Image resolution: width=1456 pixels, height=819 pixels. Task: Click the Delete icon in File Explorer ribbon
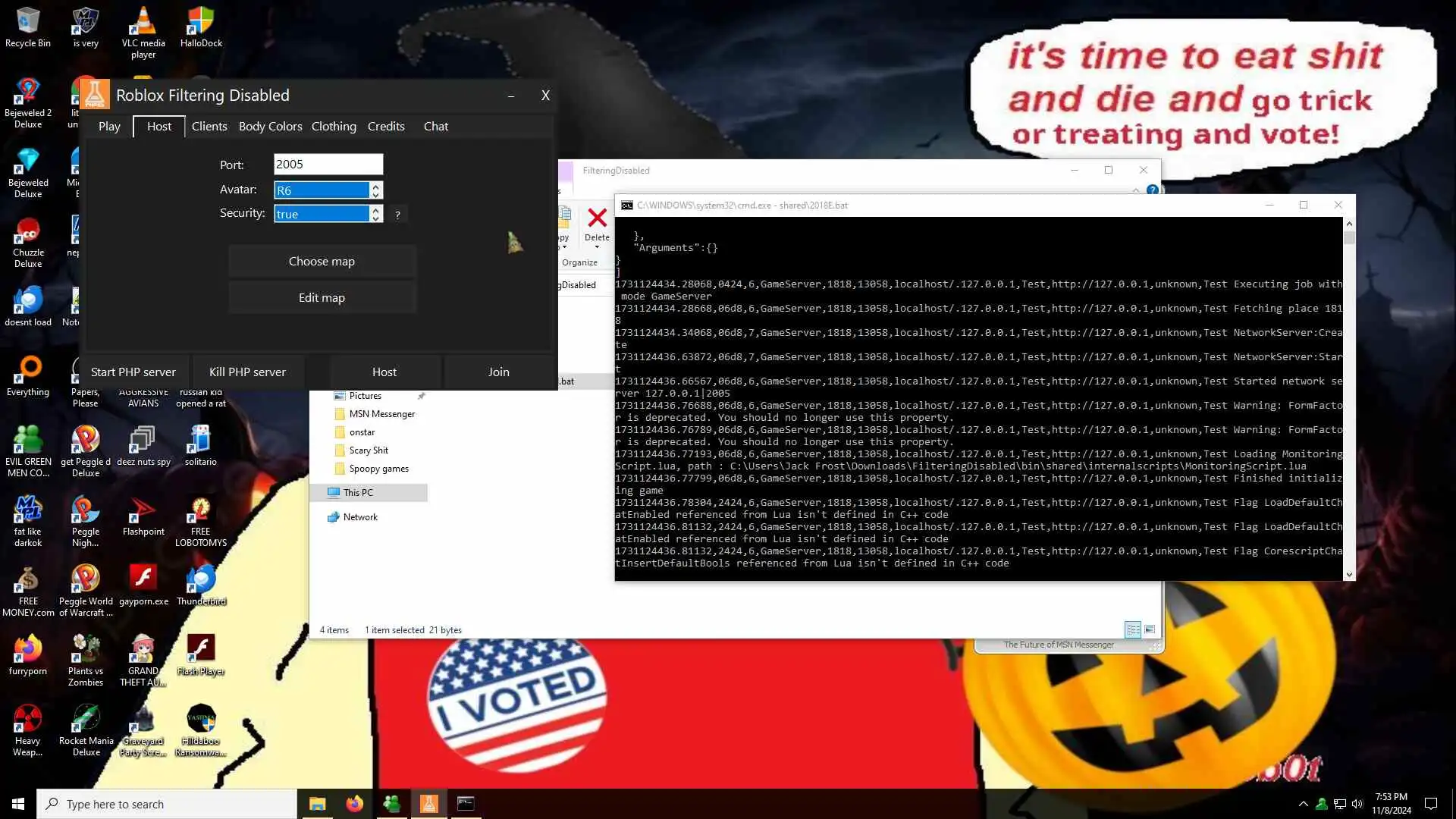pyautogui.click(x=597, y=220)
